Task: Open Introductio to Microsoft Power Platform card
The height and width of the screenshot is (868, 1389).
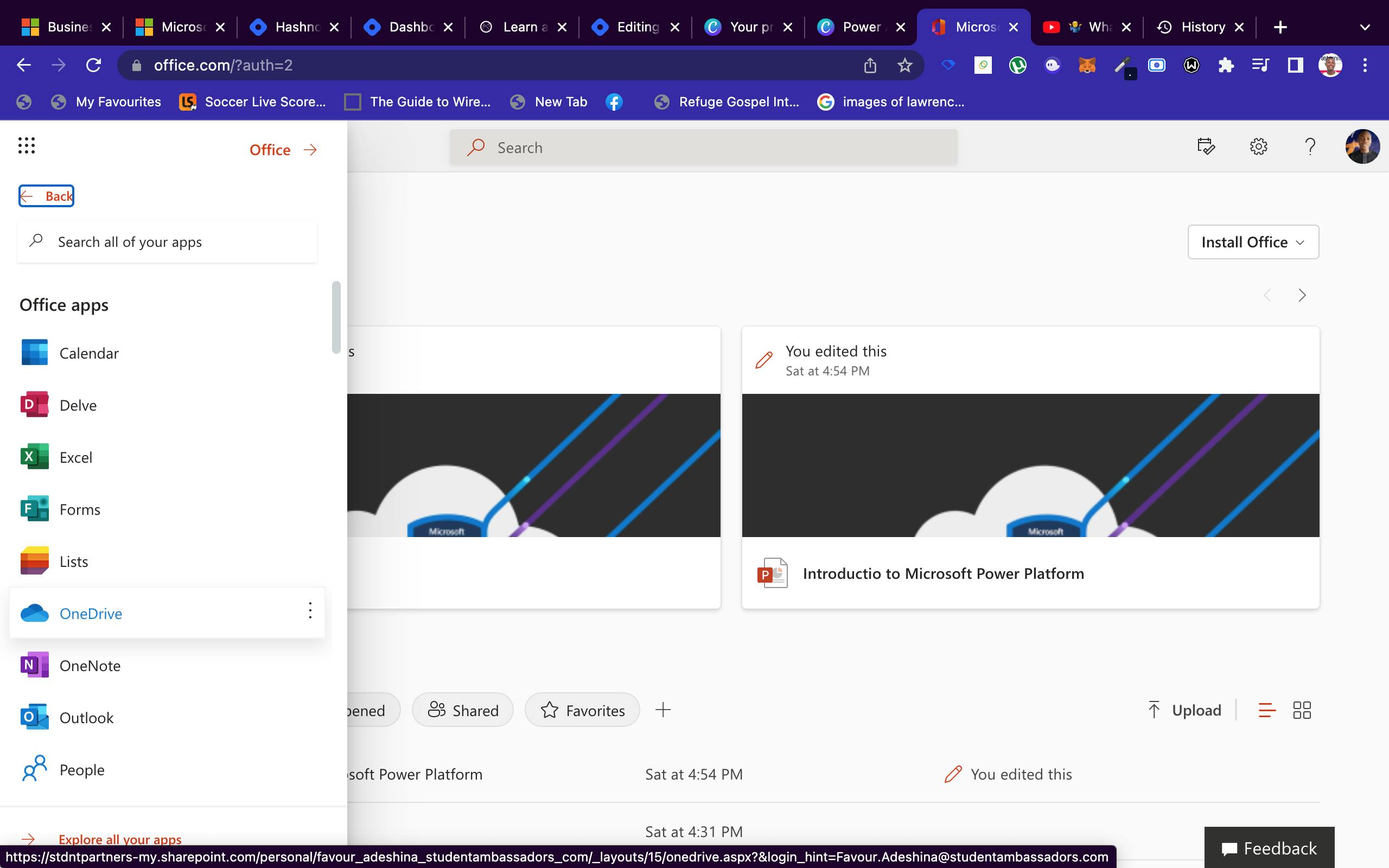Action: [1030, 467]
